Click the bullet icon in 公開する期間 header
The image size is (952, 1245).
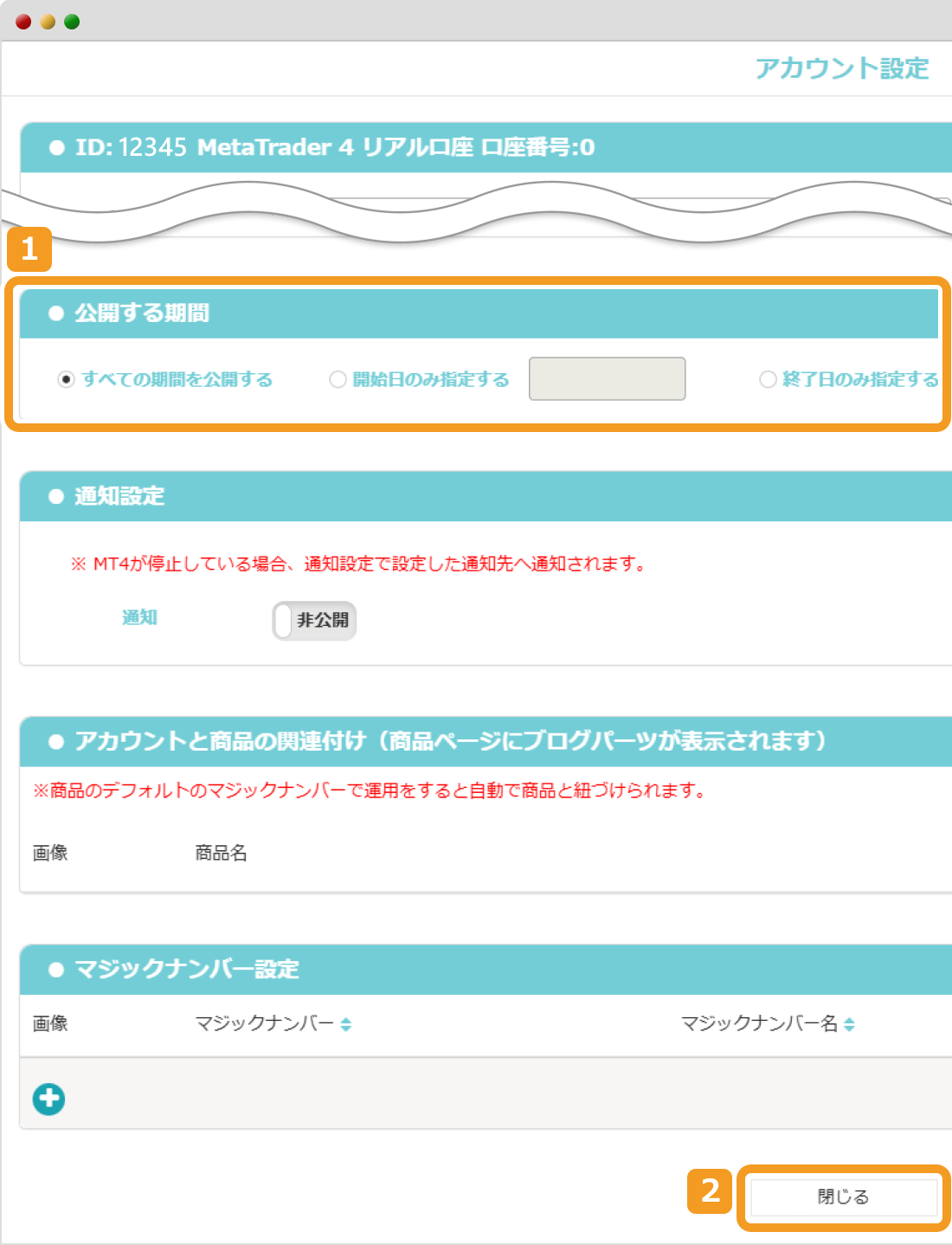click(x=55, y=313)
